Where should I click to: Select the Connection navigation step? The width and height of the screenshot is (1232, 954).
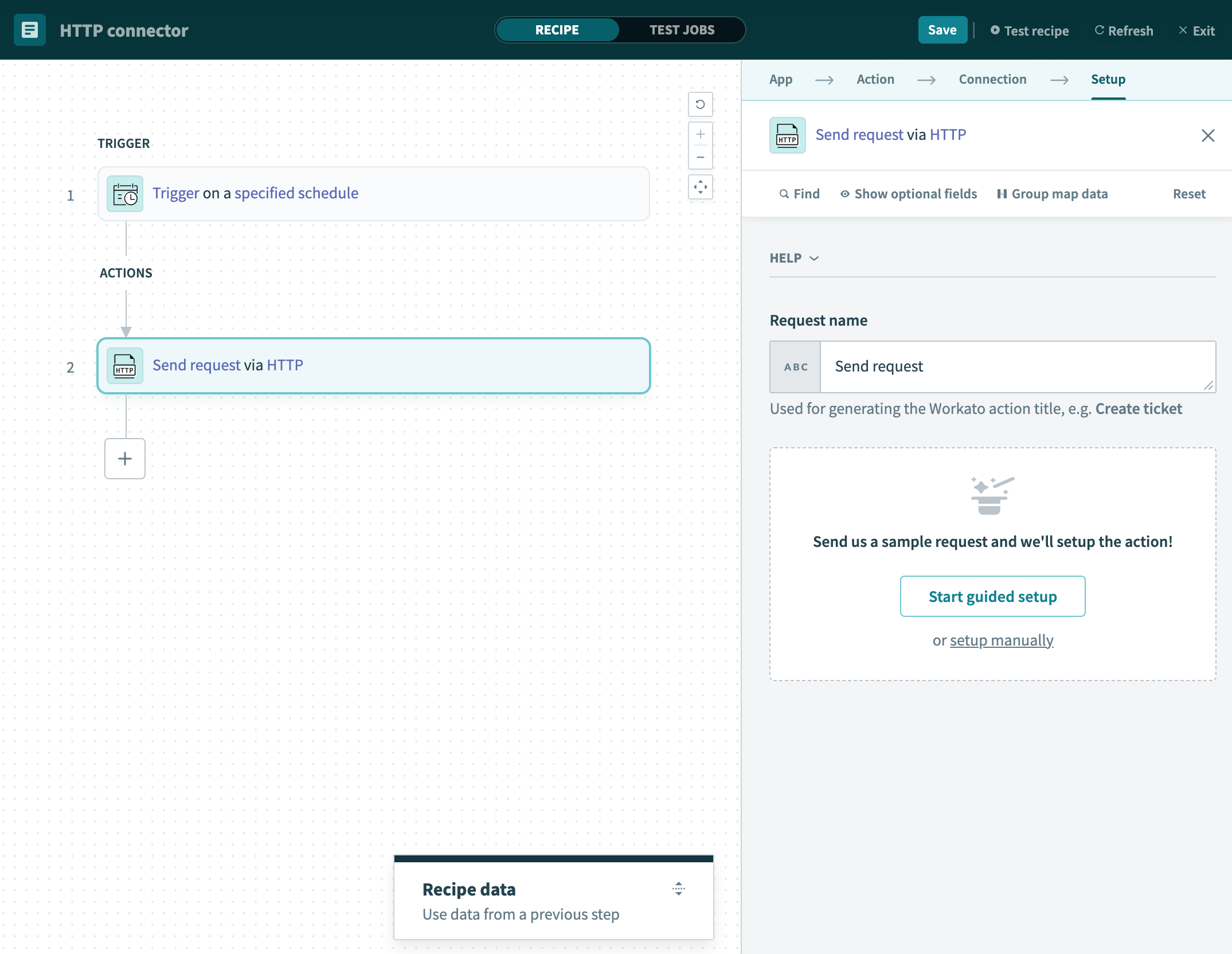click(992, 78)
